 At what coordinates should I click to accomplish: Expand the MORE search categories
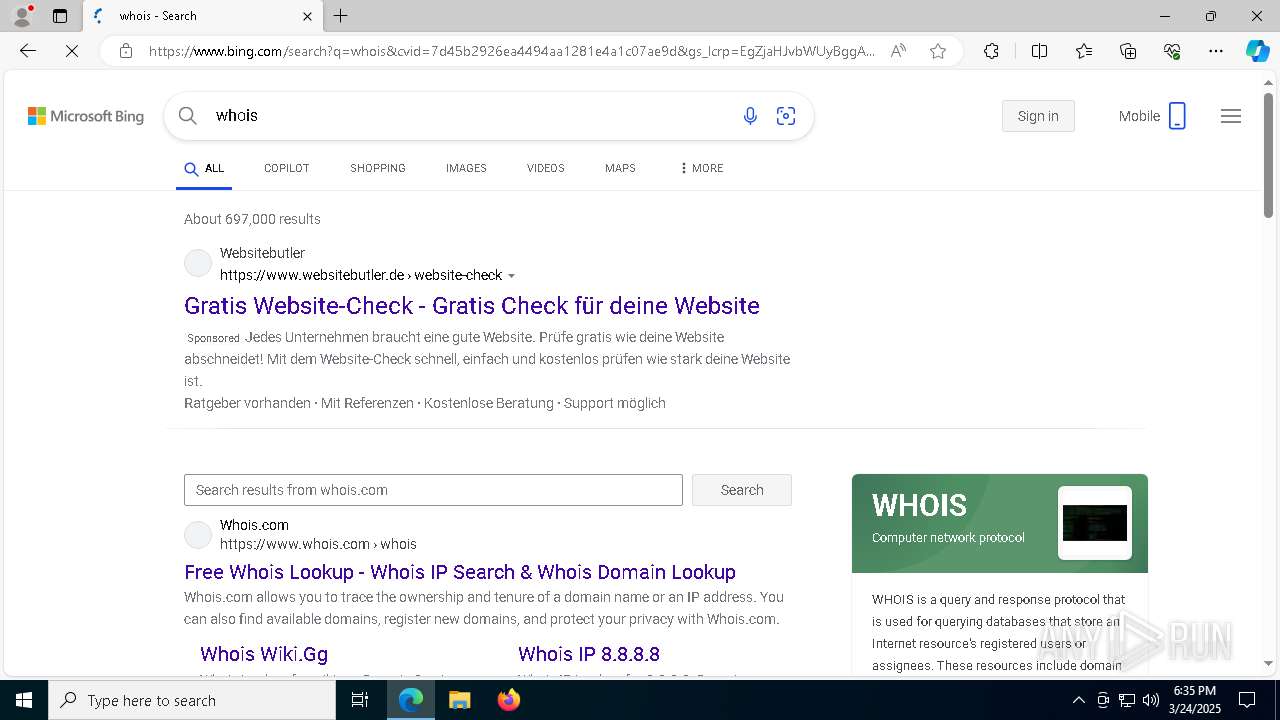pos(701,168)
